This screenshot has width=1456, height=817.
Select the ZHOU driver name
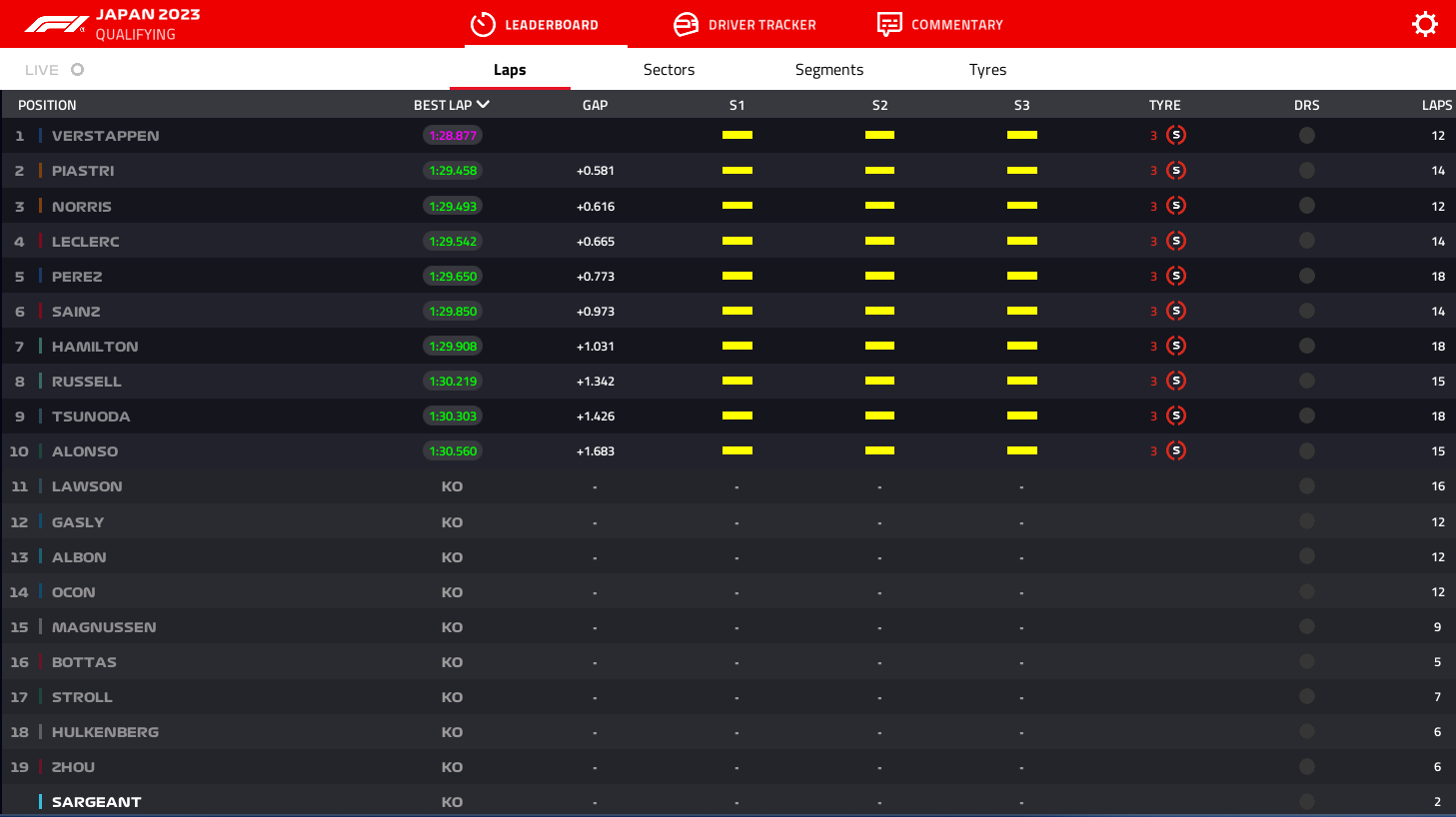[73, 767]
